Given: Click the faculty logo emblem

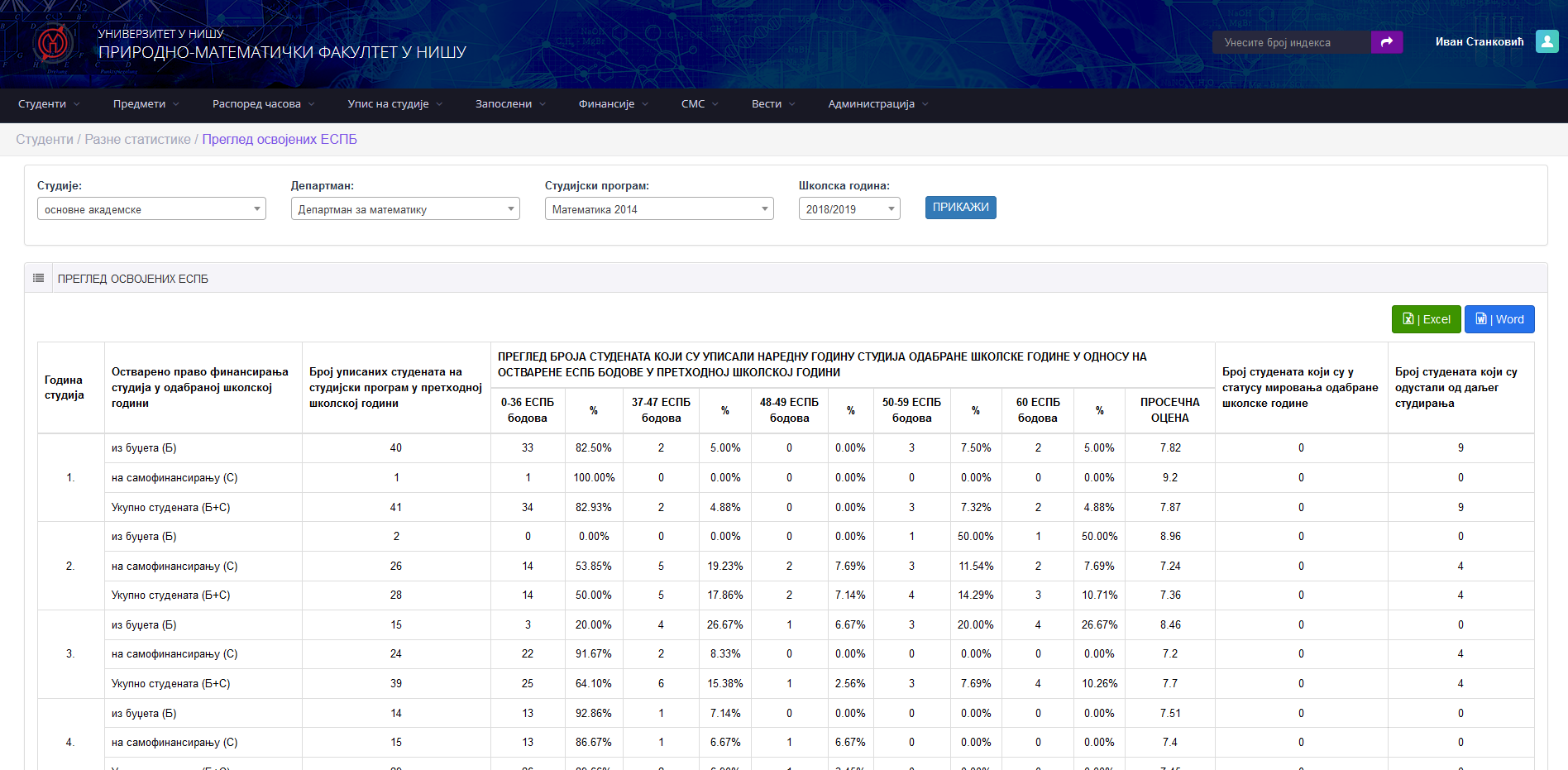Looking at the screenshot, I should (x=54, y=42).
